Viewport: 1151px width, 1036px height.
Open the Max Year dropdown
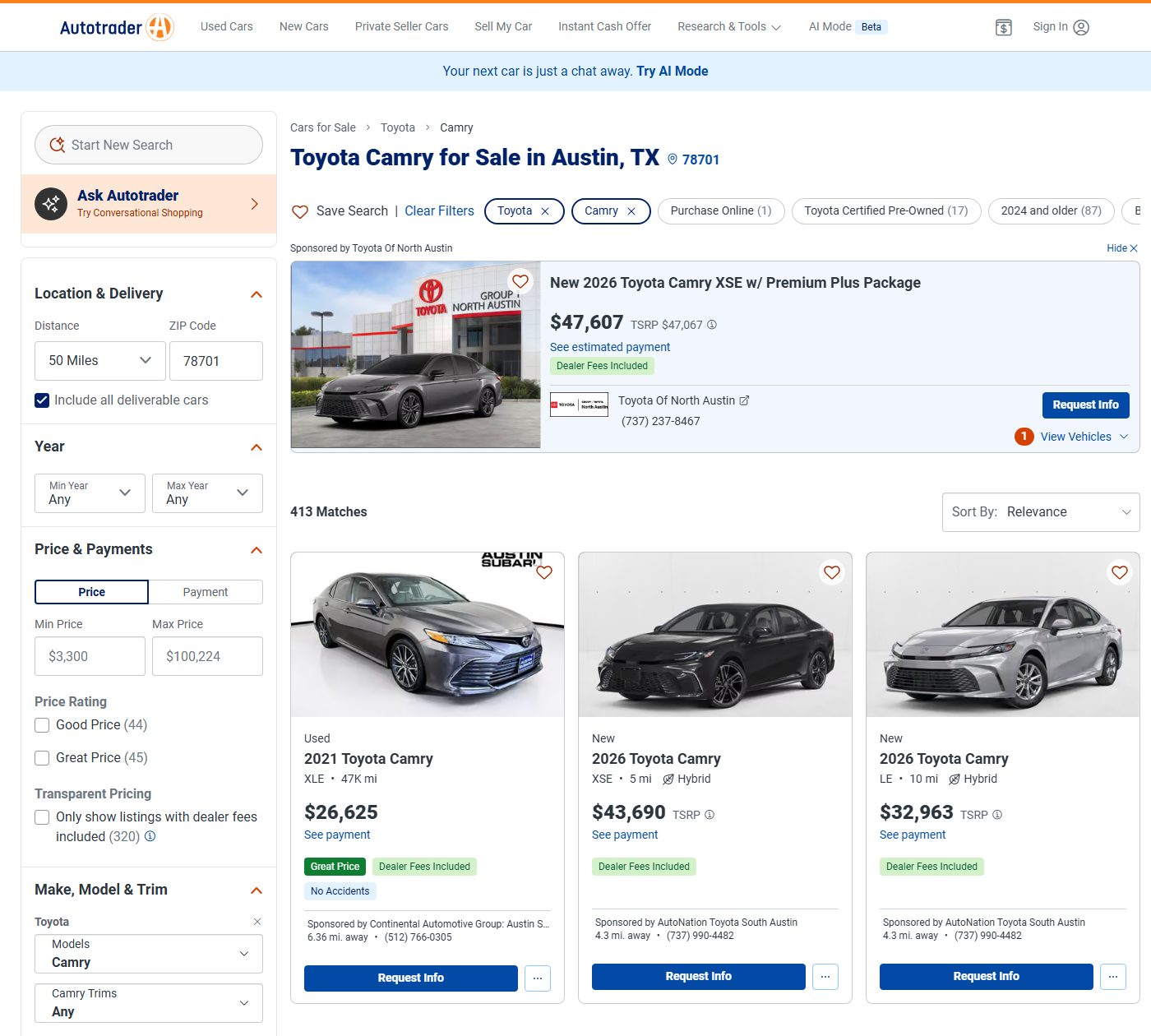point(207,493)
